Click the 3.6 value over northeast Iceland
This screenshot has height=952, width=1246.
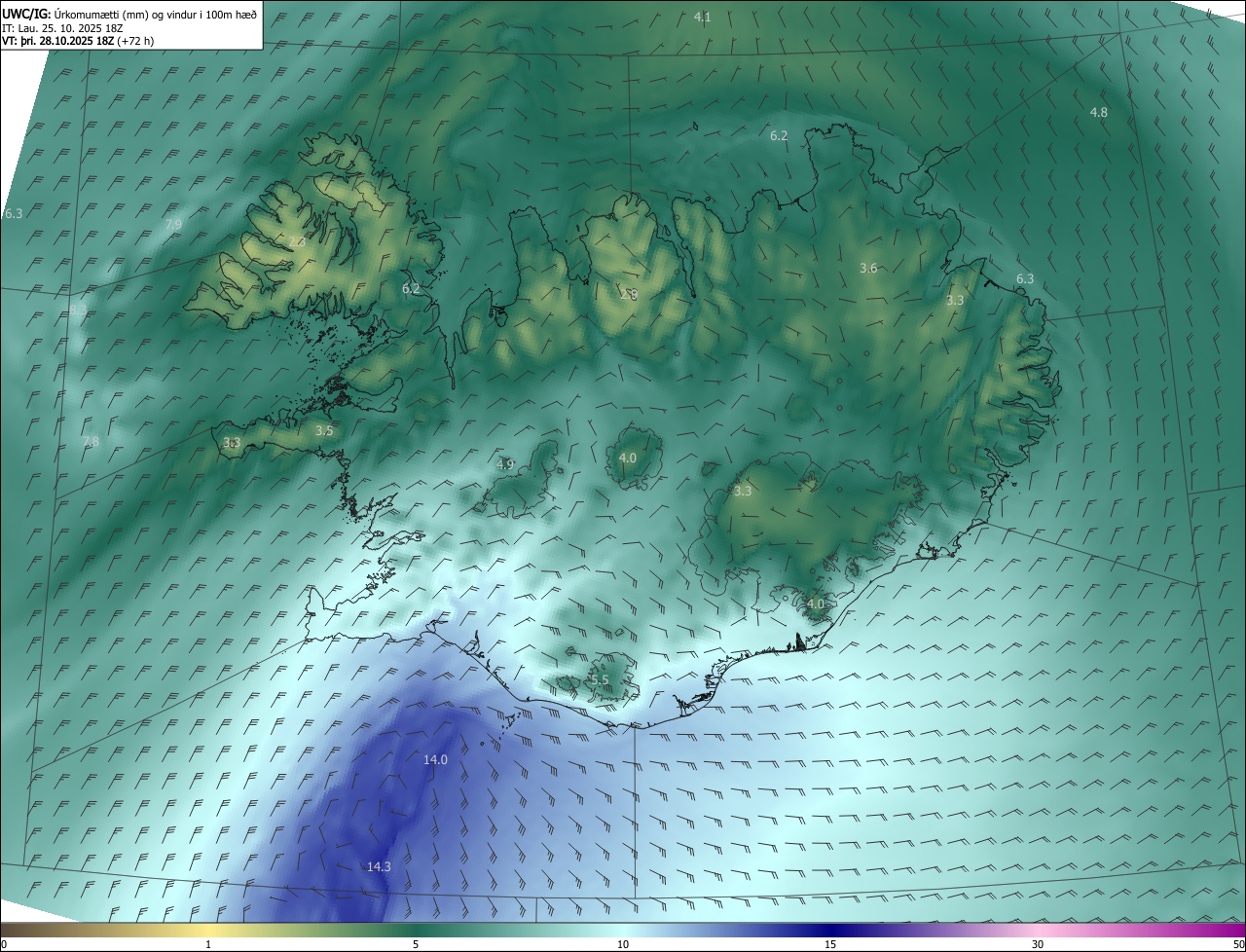coord(868,269)
